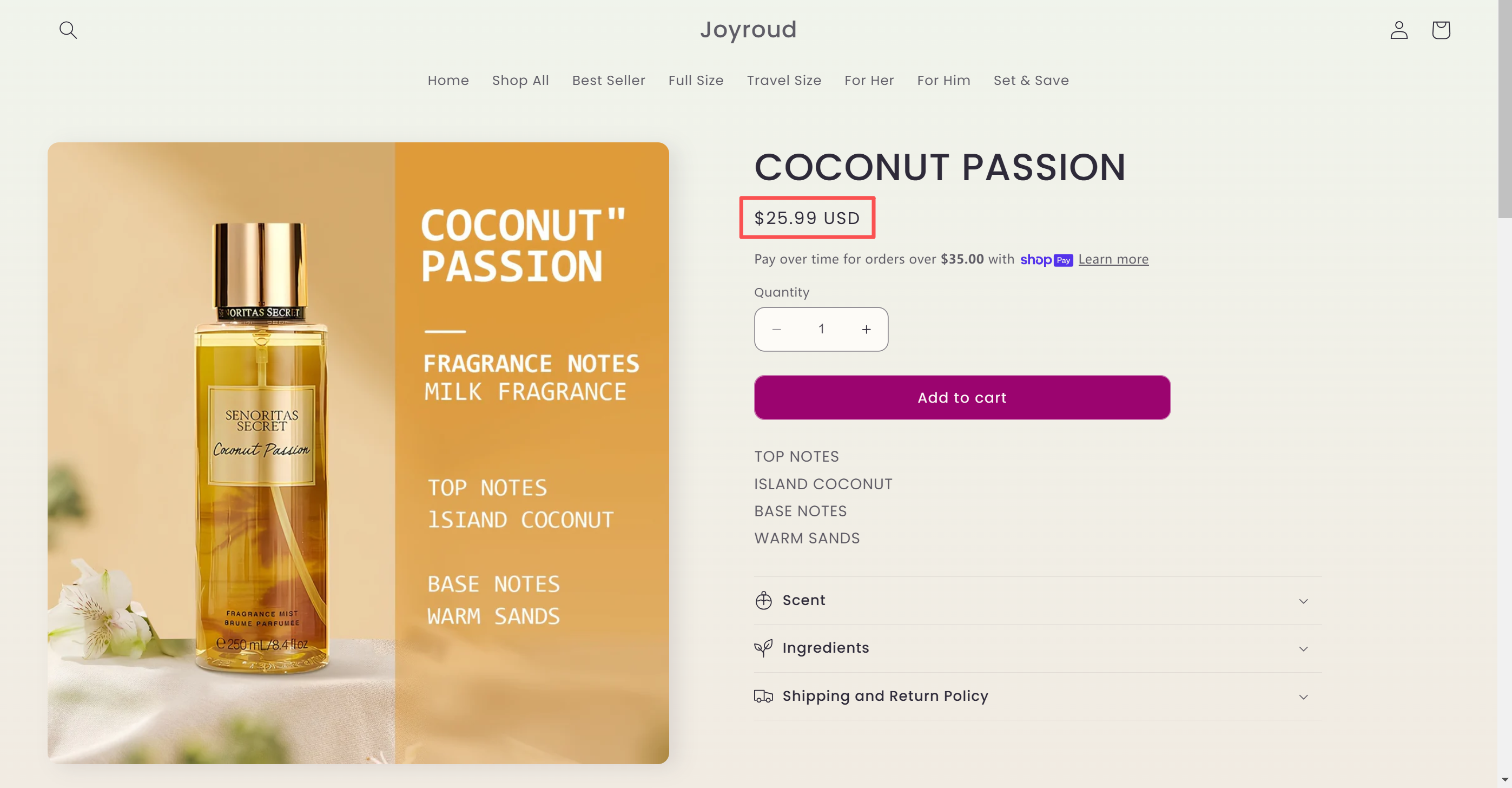
Task: Go to the Best Seller menu
Action: coord(608,81)
